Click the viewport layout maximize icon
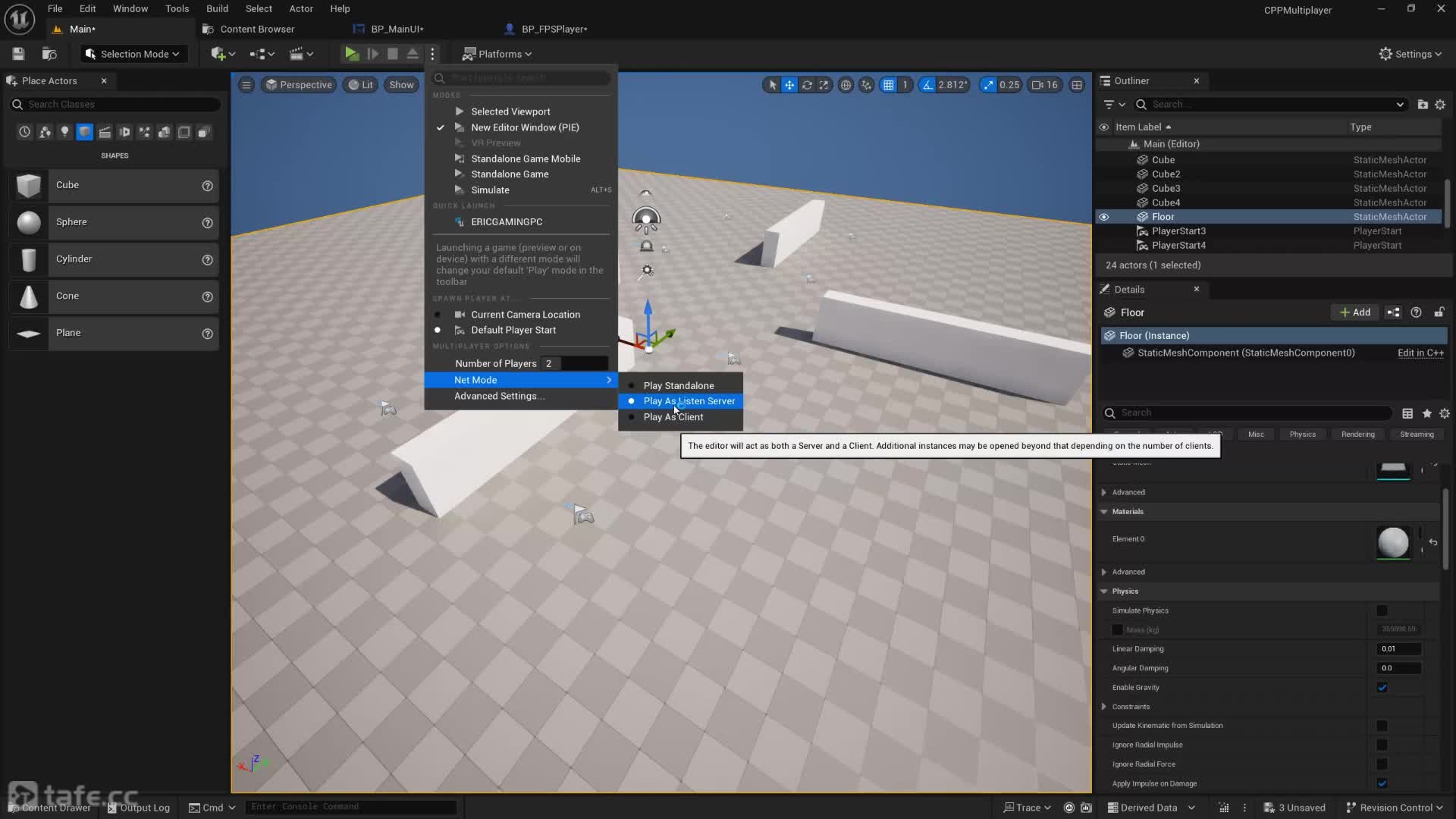This screenshot has width=1456, height=819. (1077, 85)
